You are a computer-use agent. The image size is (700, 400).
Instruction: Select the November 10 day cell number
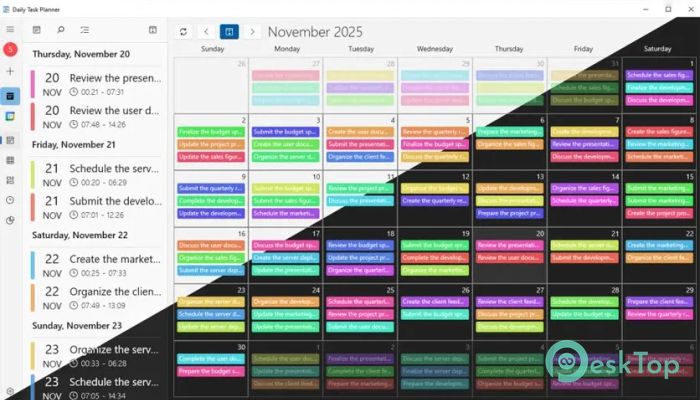[x=316, y=177]
